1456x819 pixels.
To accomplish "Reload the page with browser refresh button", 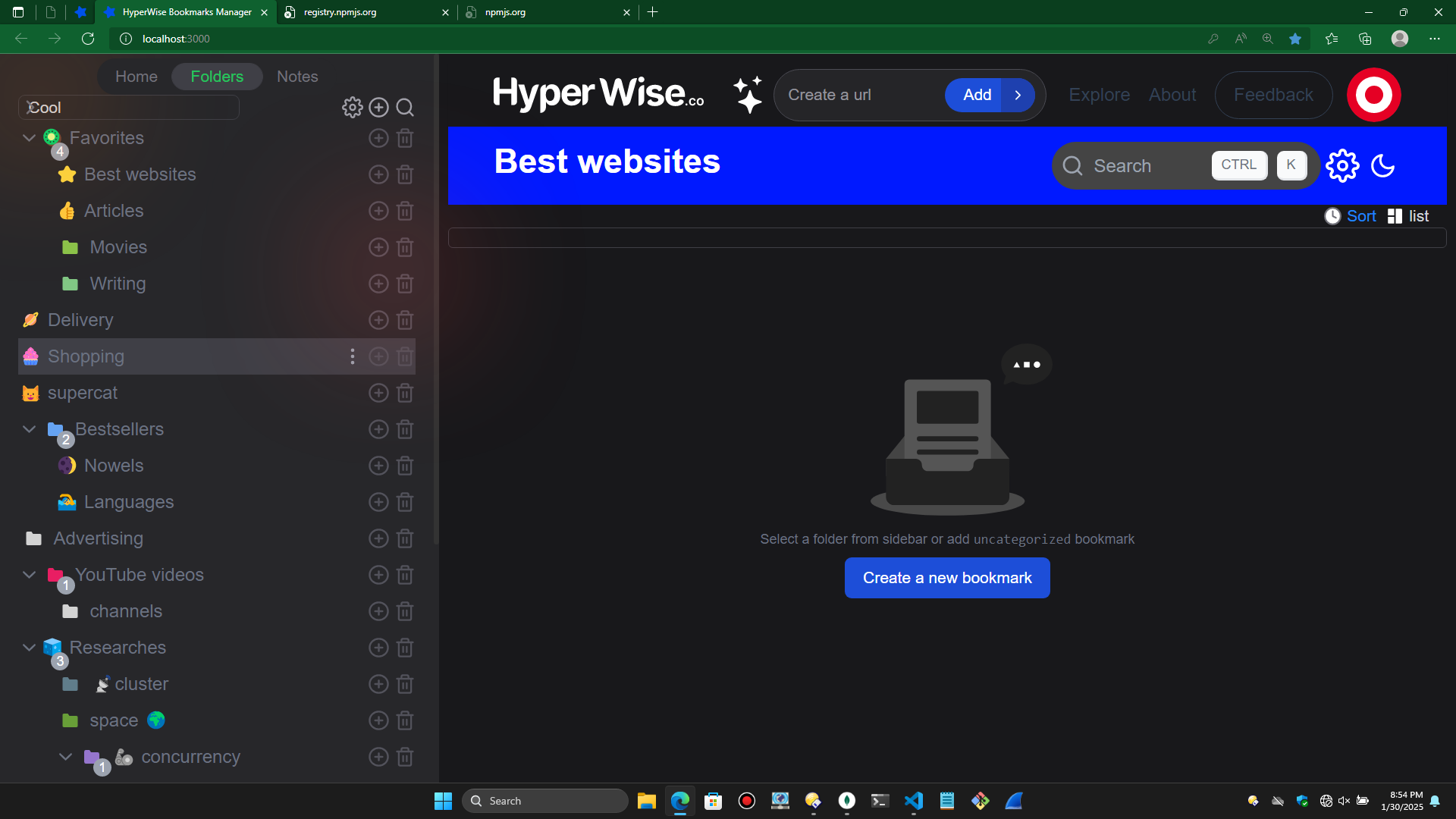I will 88,39.
